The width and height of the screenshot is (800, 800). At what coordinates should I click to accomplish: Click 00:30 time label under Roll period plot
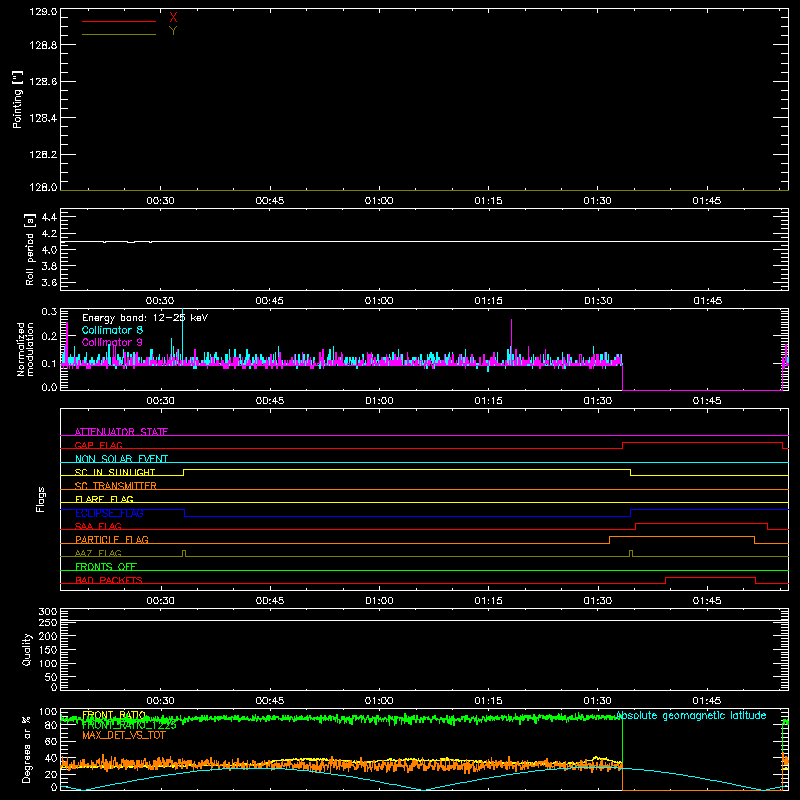pyautogui.click(x=160, y=301)
